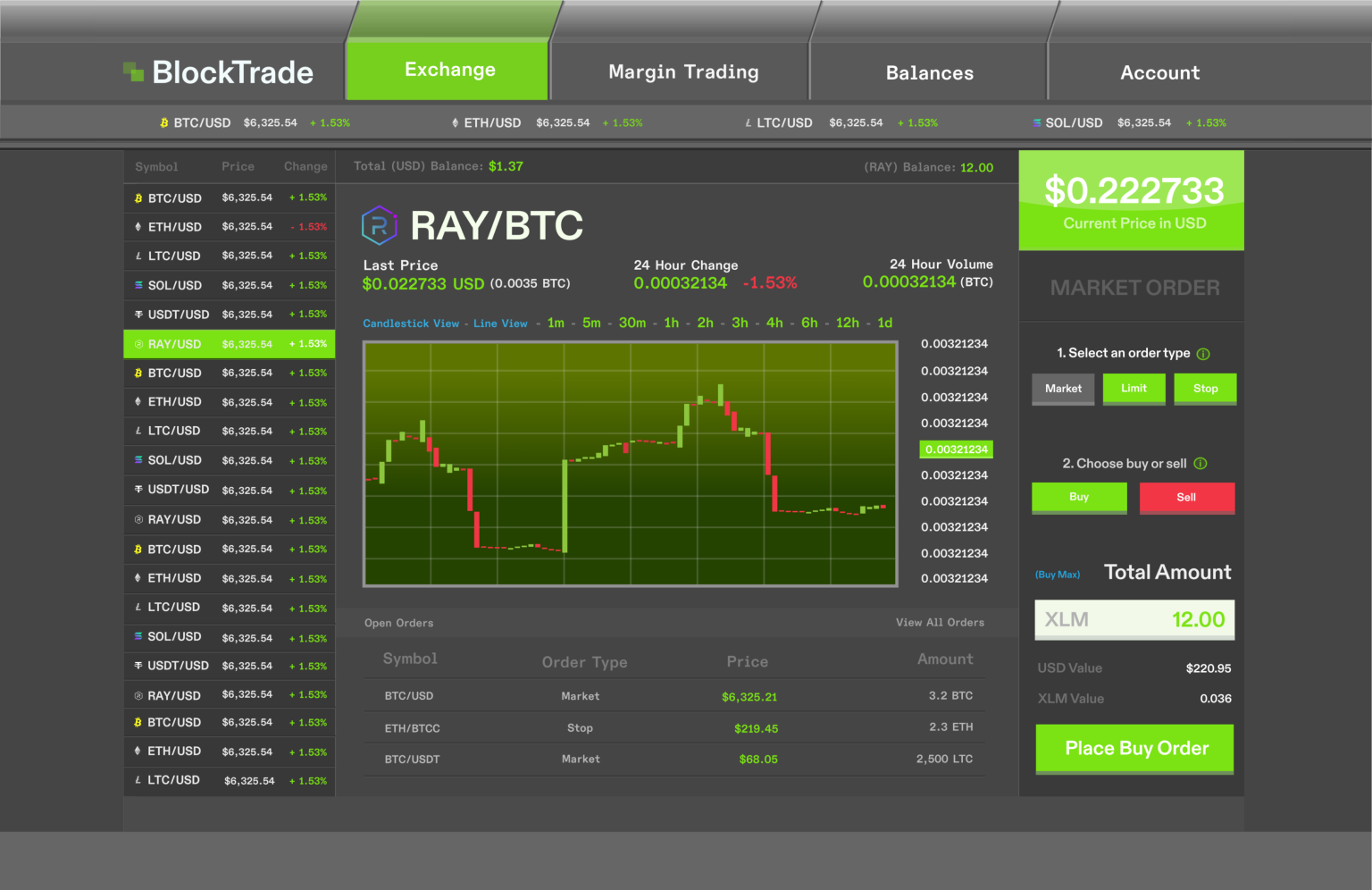1372x890 pixels.
Task: Click info icon beside buy or sell
Action: click(x=1200, y=464)
